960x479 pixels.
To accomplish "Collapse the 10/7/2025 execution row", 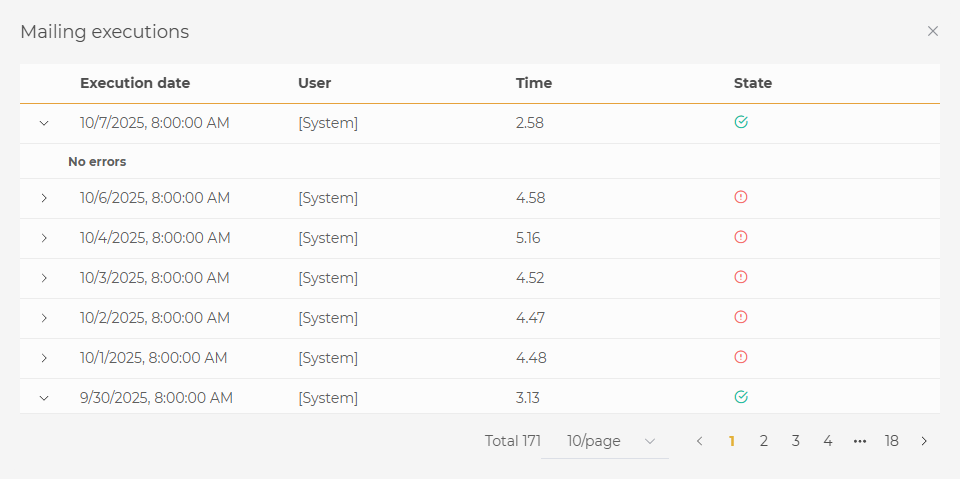I will point(44,123).
